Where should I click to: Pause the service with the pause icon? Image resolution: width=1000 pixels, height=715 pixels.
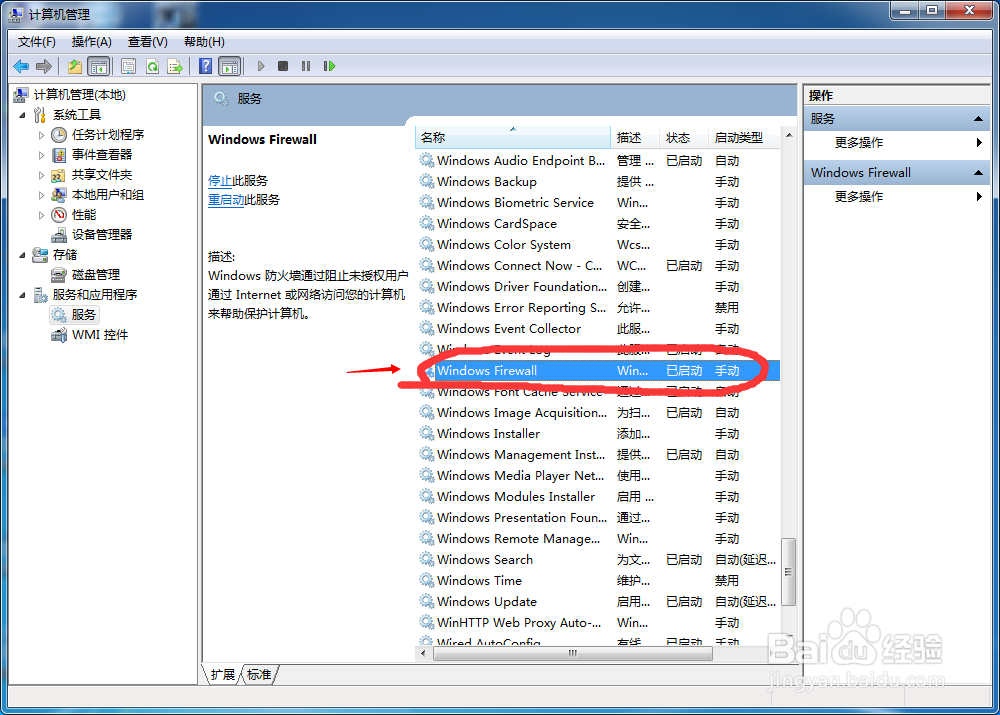pos(306,66)
